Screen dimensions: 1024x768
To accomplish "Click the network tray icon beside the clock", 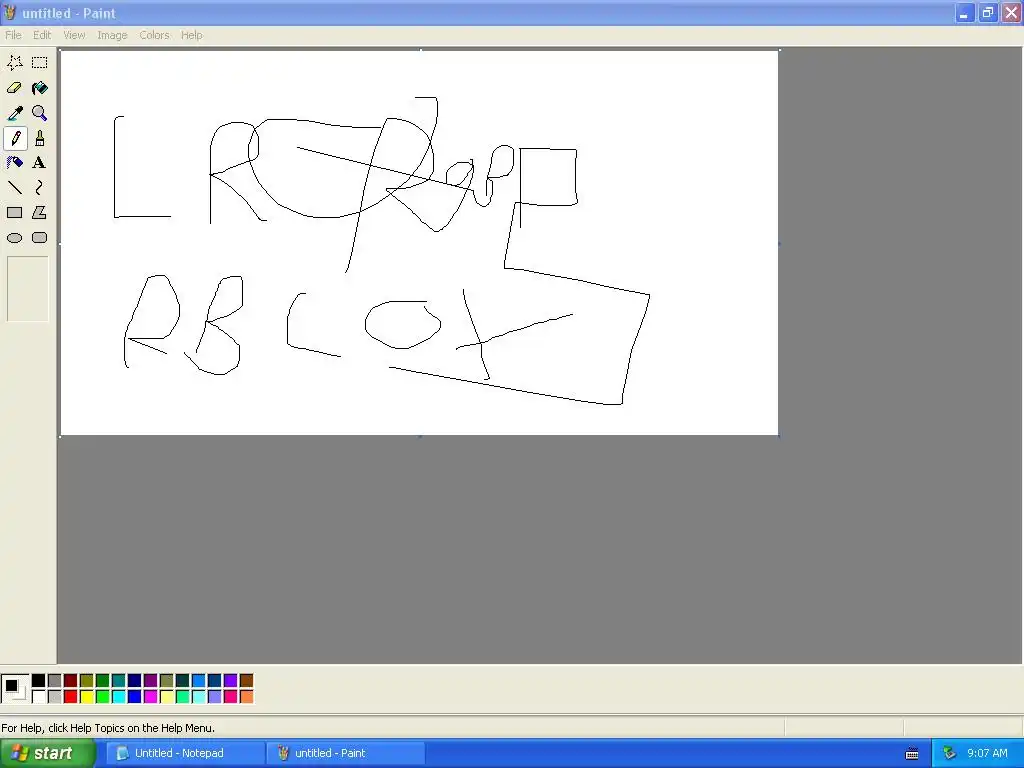I will pyautogui.click(x=949, y=754).
